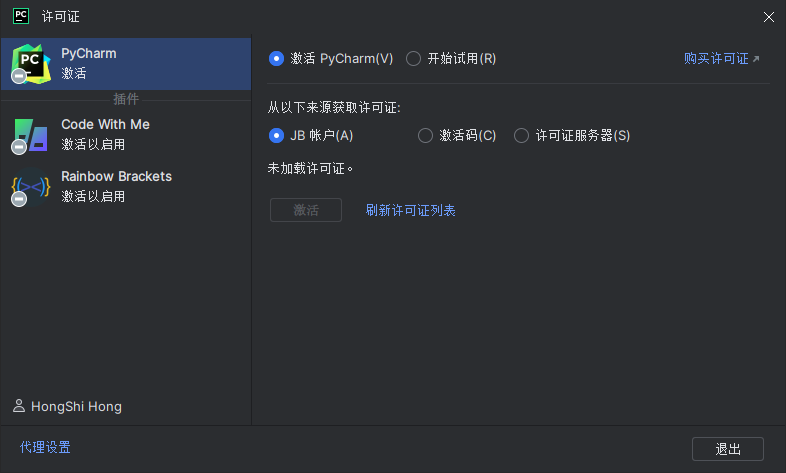The image size is (786, 473).
Task: Click the Code With Me plugin icon
Action: pyautogui.click(x=30, y=135)
